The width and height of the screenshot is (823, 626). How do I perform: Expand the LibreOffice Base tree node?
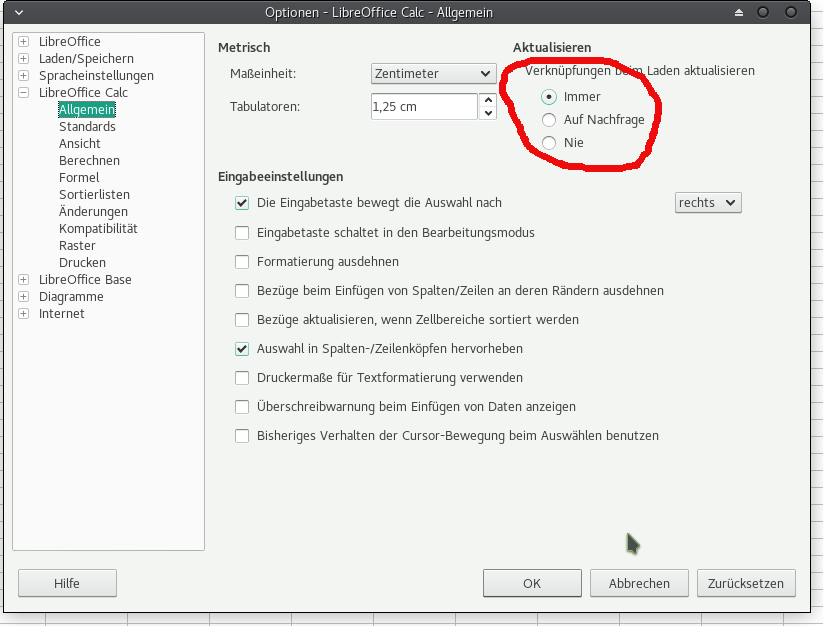24,280
